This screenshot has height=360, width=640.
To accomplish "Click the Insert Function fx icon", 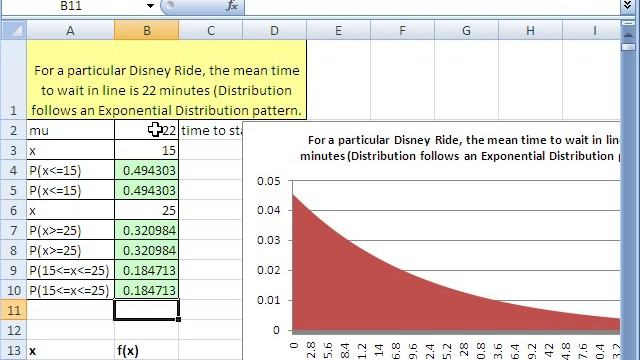I will (x=232, y=6).
